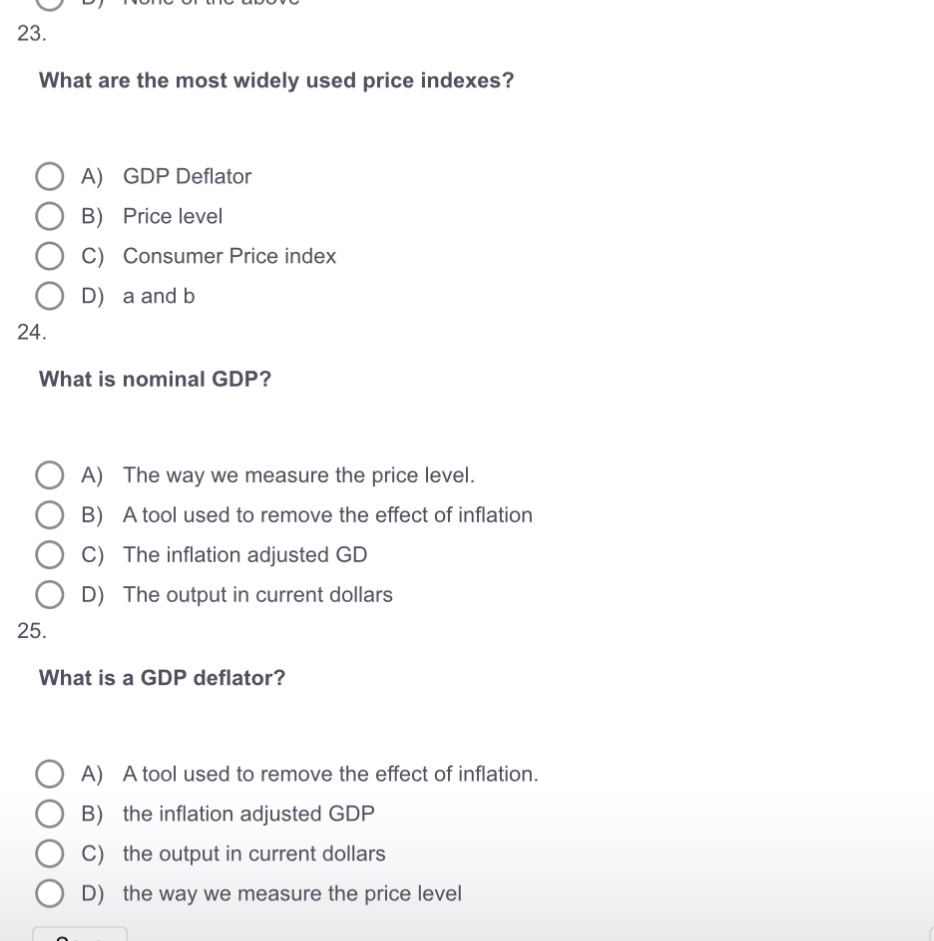Screen dimensions: 934x941
Task: Select answer B) Price level for question 23
Action: click(49, 216)
